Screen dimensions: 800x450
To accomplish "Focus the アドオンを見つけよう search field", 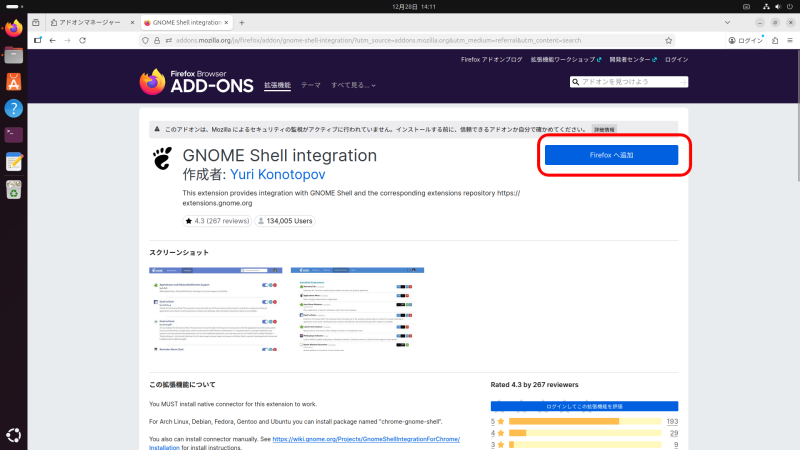I will [631, 82].
